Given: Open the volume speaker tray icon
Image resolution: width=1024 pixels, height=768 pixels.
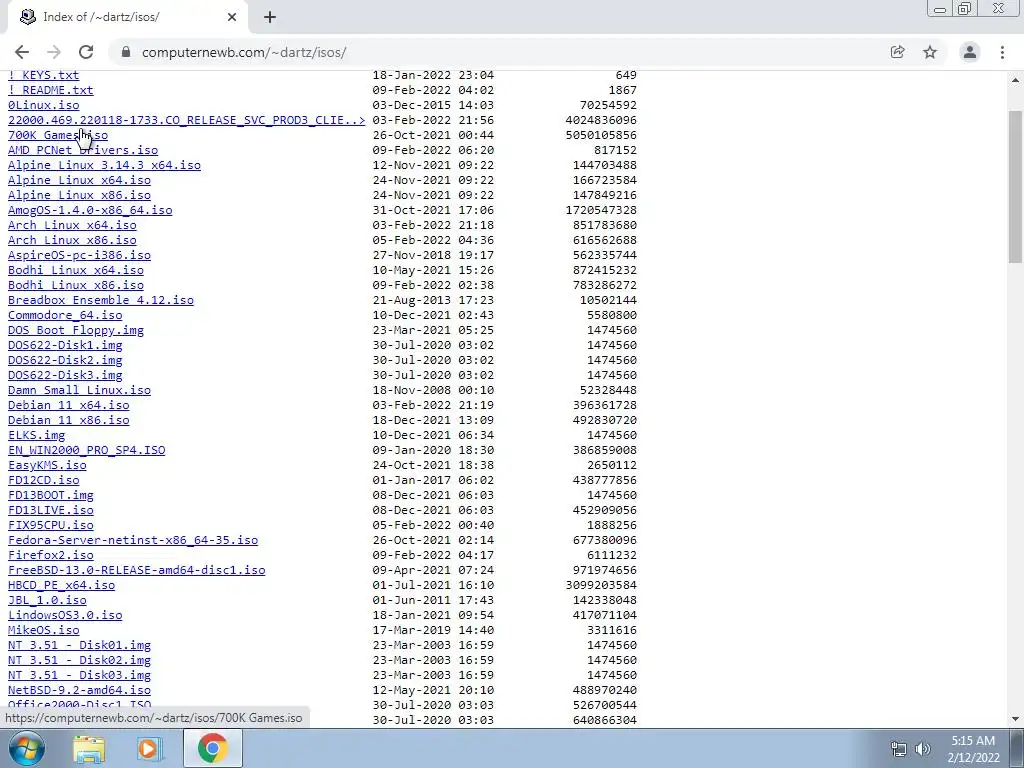Looking at the screenshot, I should [x=923, y=749].
